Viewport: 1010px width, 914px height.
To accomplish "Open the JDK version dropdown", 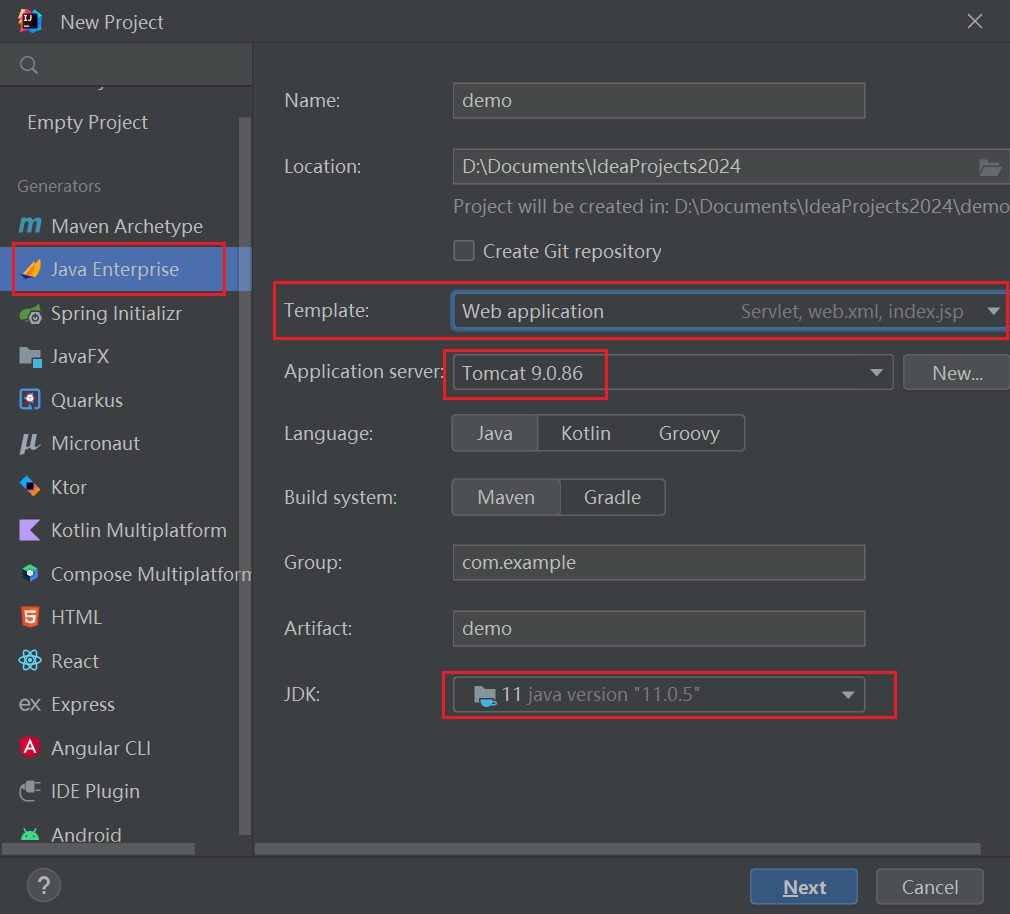I will (659, 694).
